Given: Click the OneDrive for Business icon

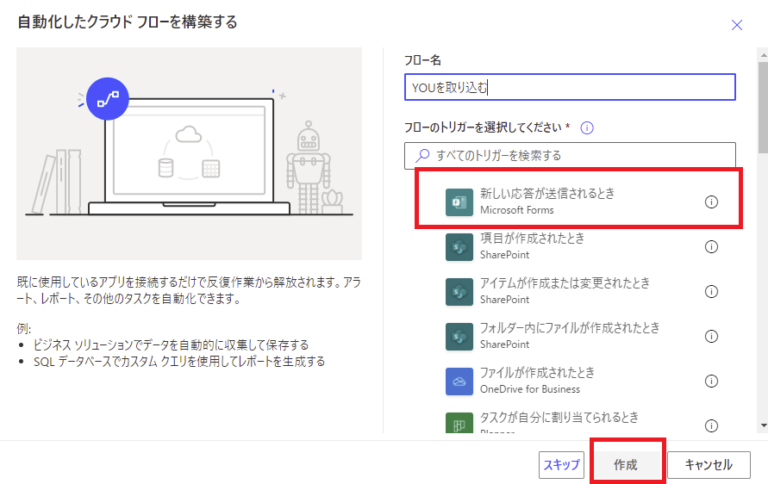Looking at the screenshot, I should [459, 381].
